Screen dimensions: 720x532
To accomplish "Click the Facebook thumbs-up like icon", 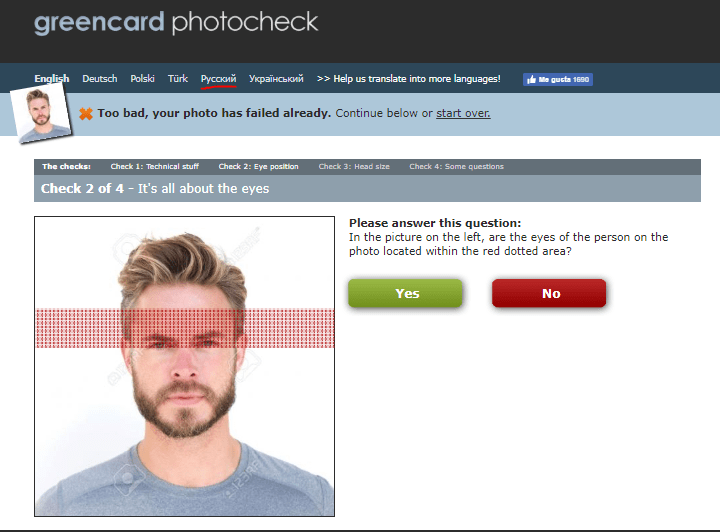I will pyautogui.click(x=531, y=80).
